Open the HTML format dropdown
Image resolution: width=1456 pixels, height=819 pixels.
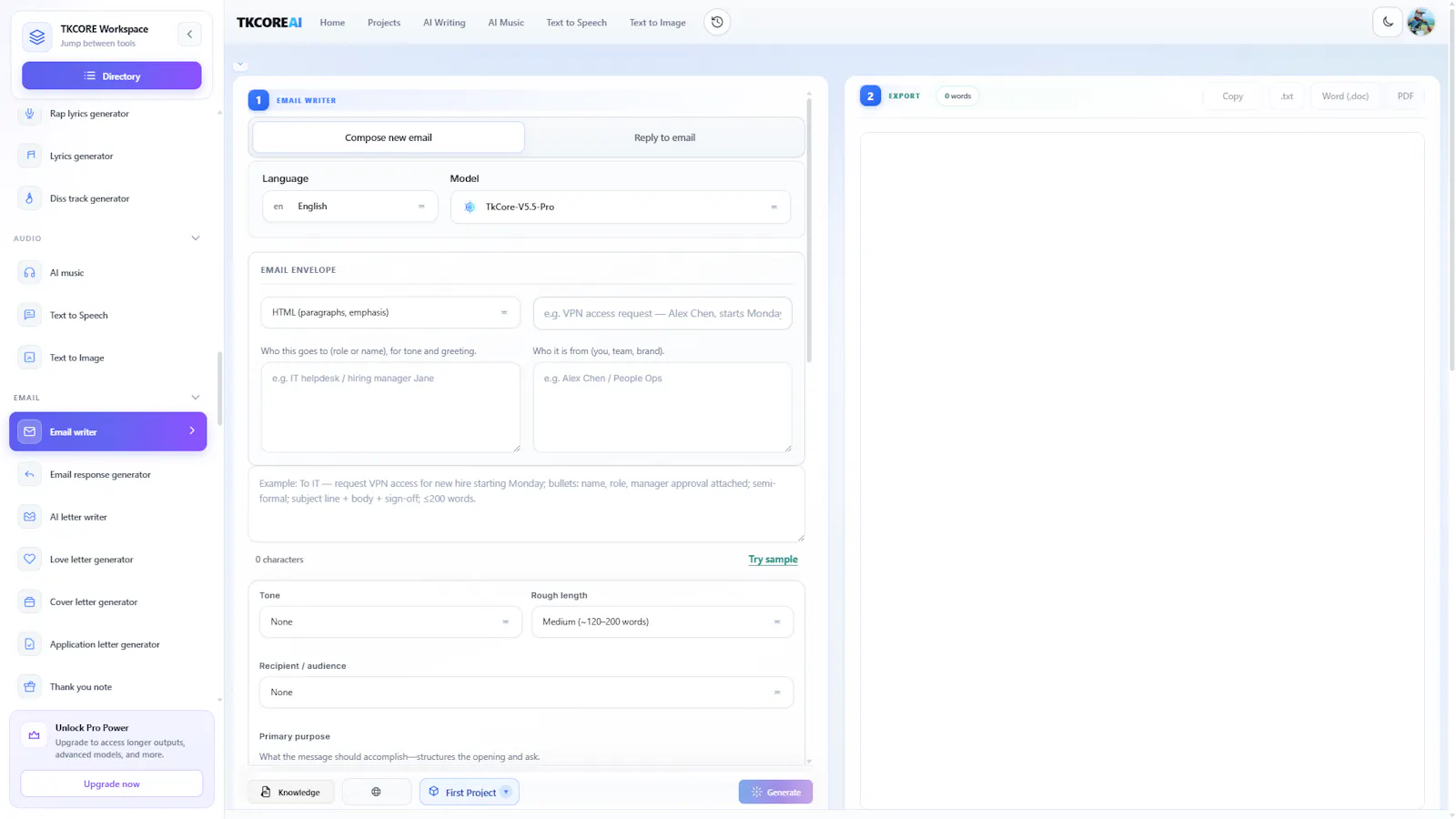[390, 312]
